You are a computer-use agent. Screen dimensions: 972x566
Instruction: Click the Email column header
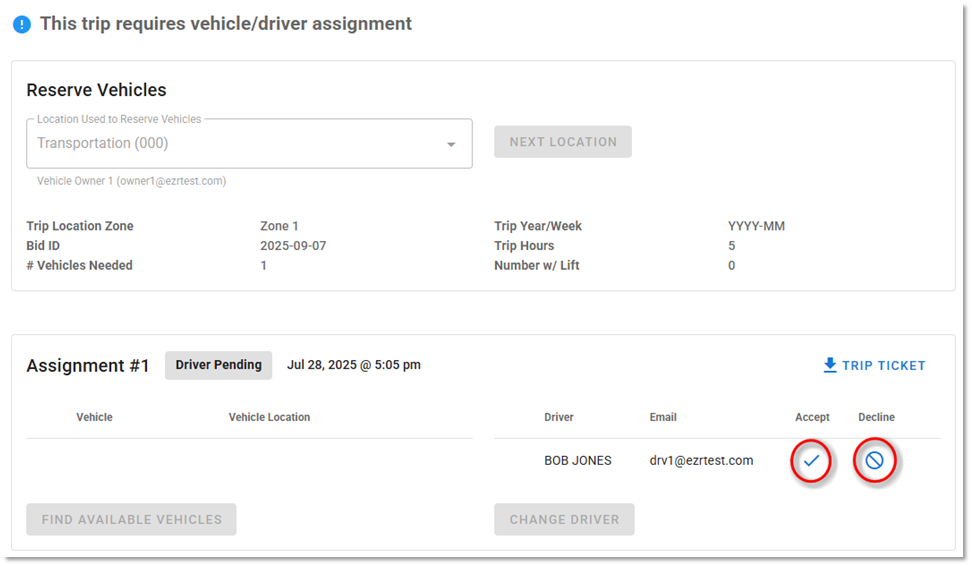[x=663, y=417]
